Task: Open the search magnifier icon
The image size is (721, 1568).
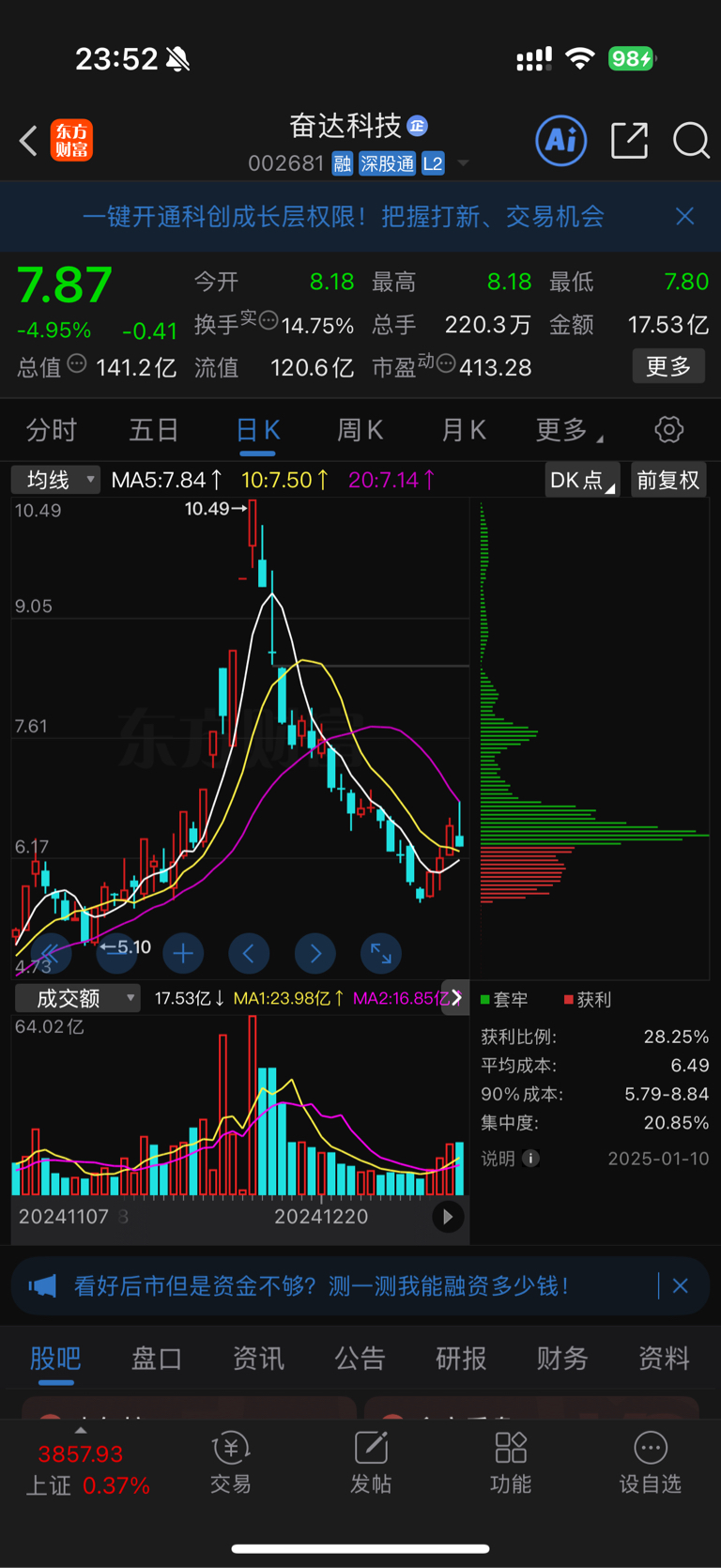Action: tap(691, 141)
